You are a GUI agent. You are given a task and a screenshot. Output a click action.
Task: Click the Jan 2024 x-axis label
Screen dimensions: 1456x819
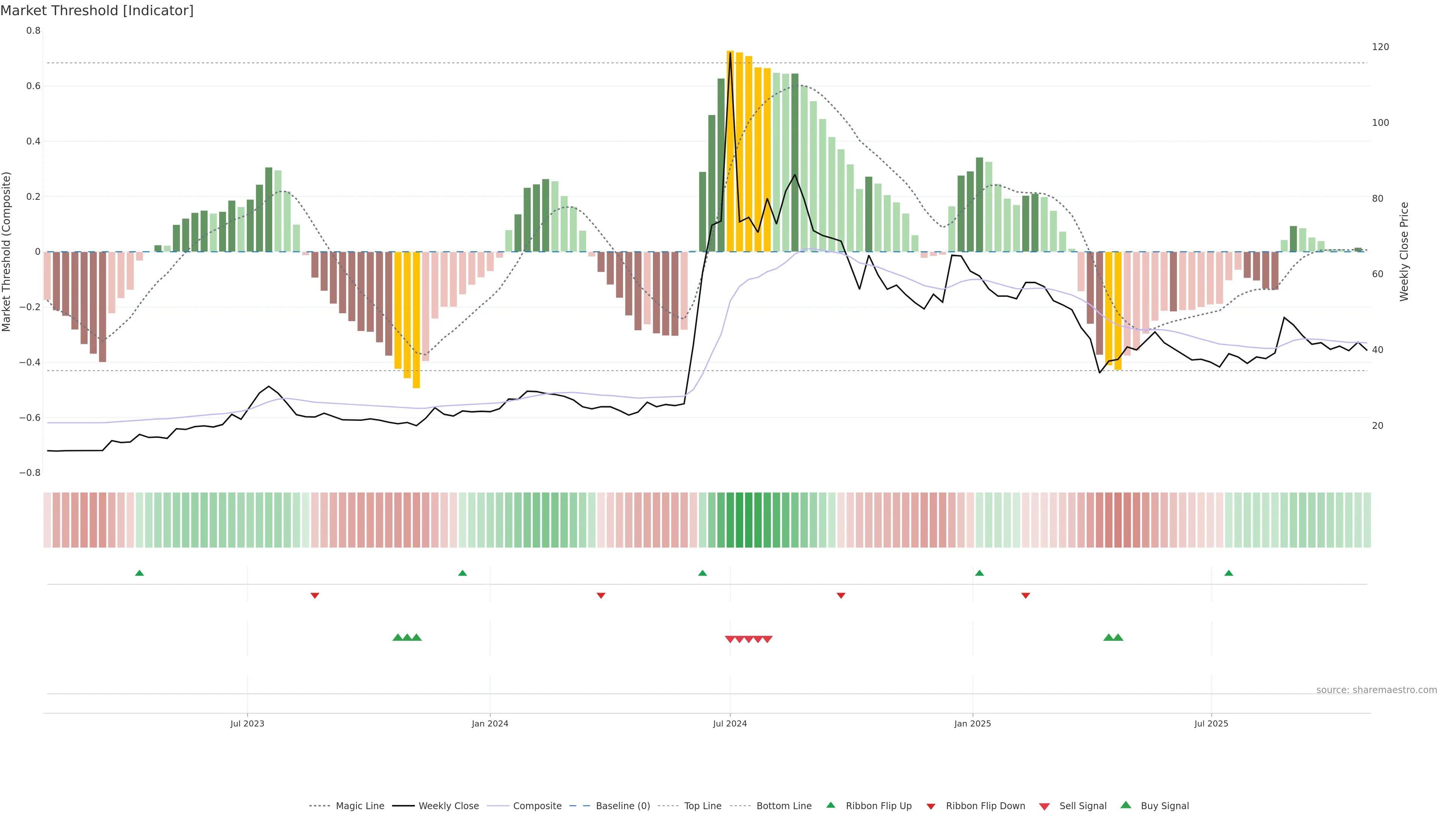(490, 723)
